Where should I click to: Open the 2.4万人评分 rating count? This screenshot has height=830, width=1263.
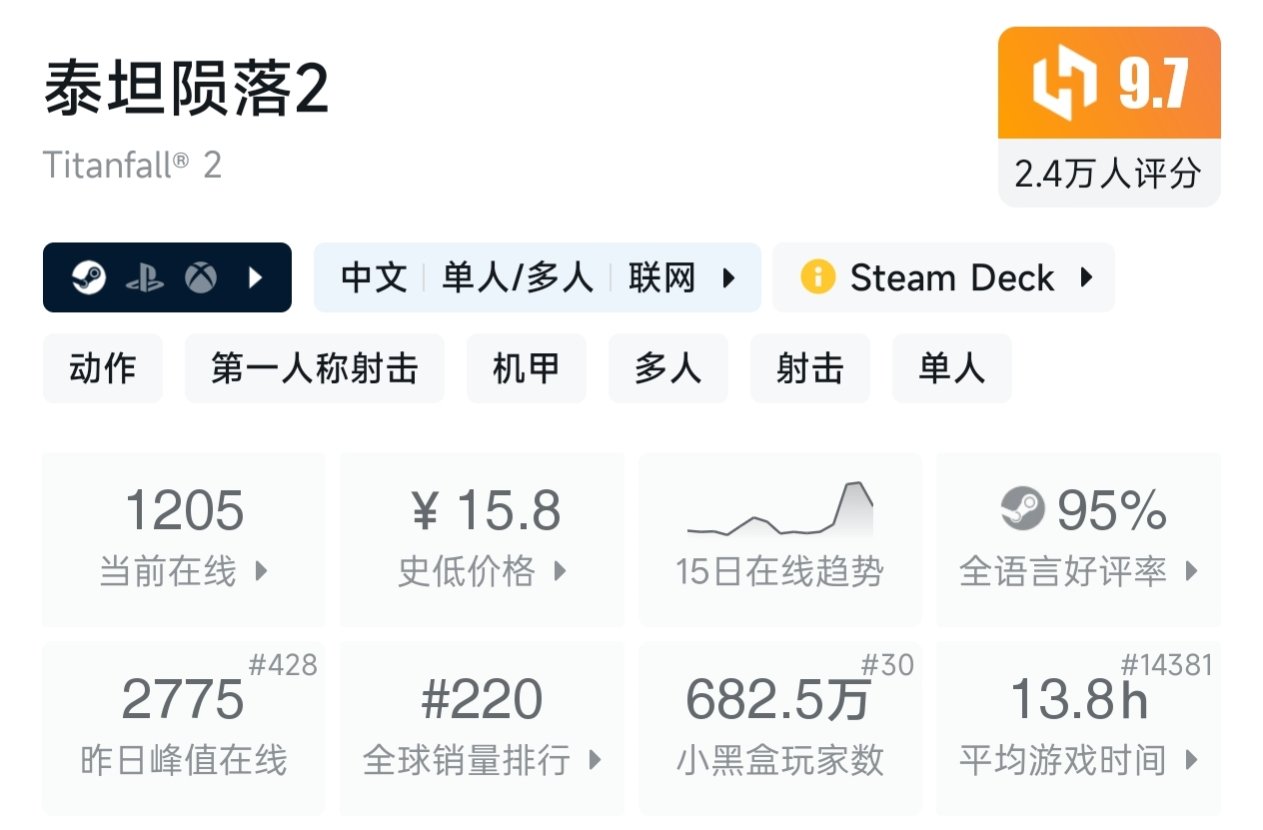pyautogui.click(x=1108, y=174)
